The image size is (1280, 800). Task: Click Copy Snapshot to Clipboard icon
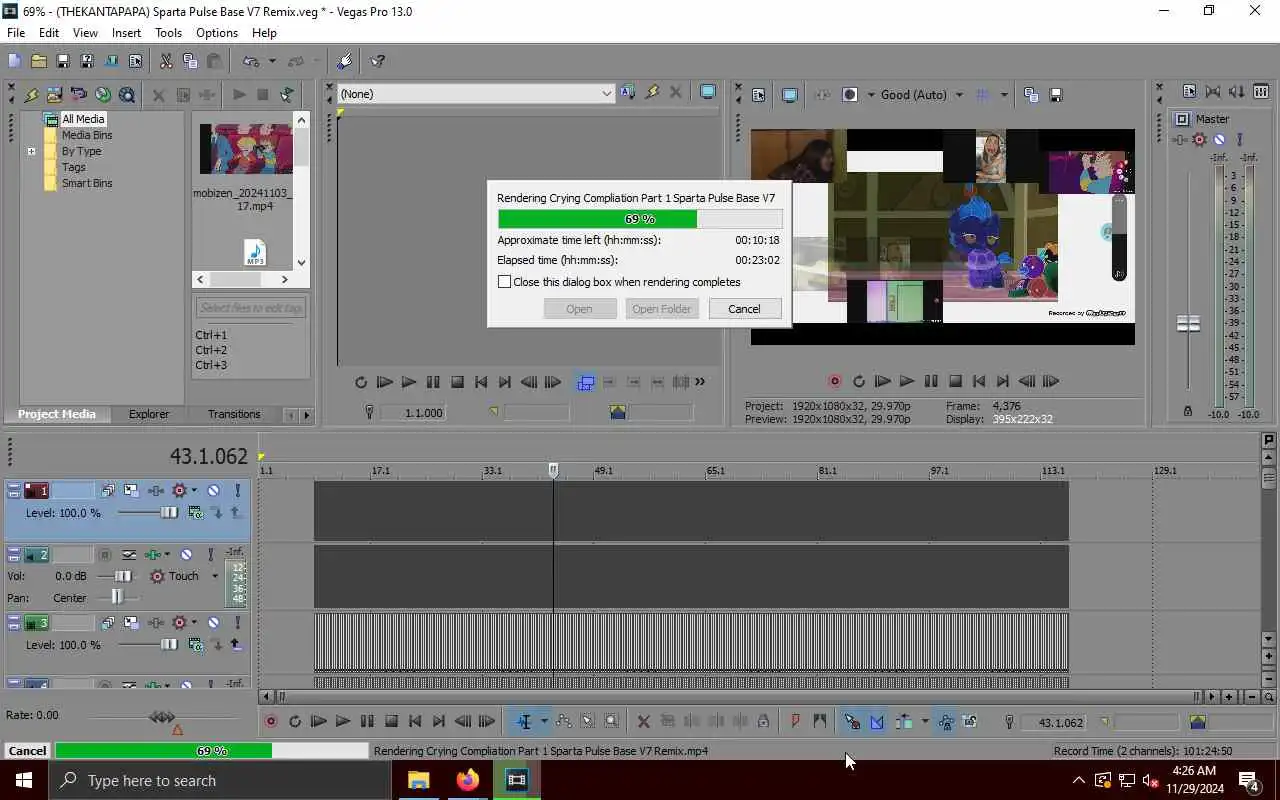point(1031,95)
